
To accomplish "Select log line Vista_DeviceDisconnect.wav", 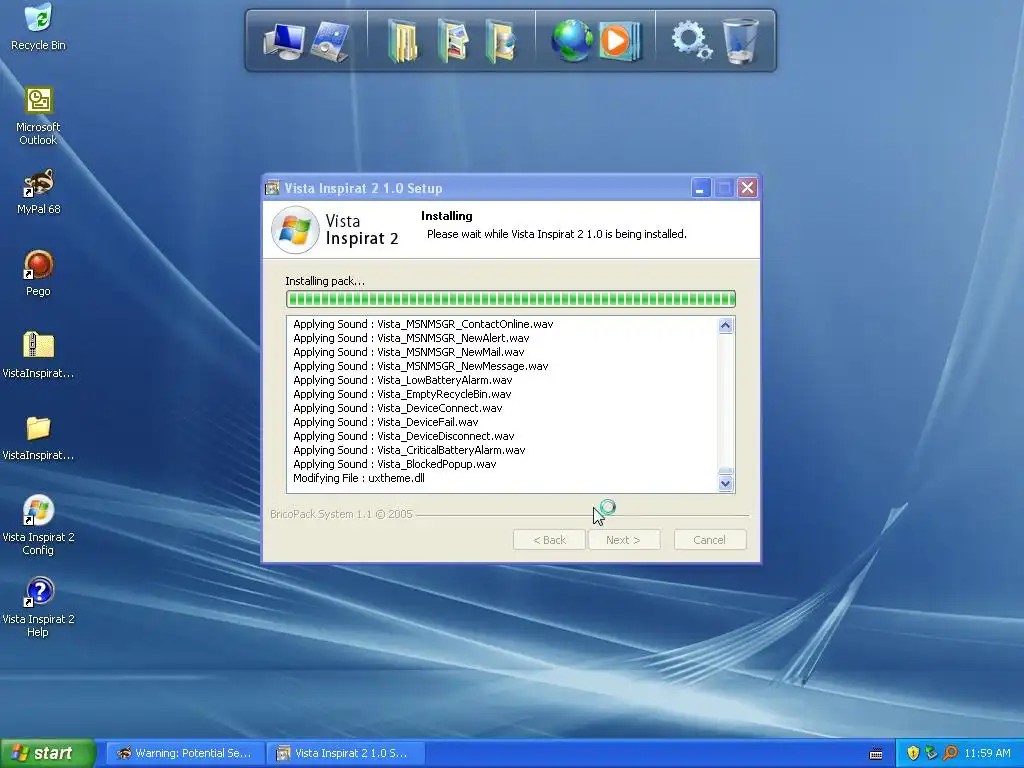I will point(404,436).
